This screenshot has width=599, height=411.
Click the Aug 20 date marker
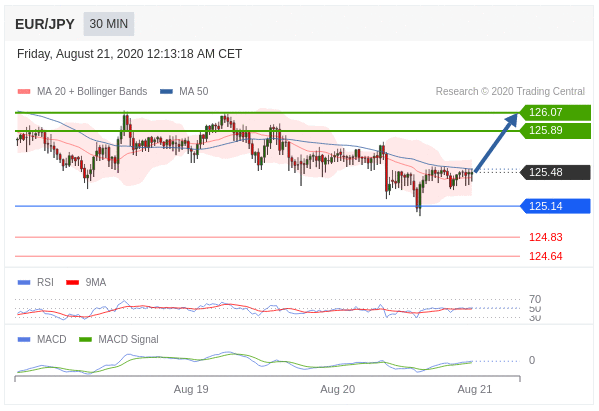[x=337, y=389]
